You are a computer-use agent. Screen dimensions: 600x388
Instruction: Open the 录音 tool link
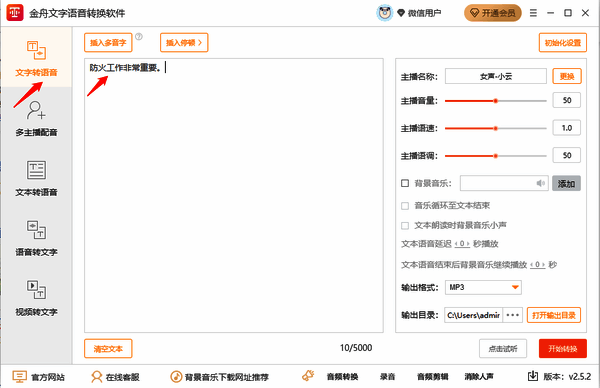[x=387, y=377]
